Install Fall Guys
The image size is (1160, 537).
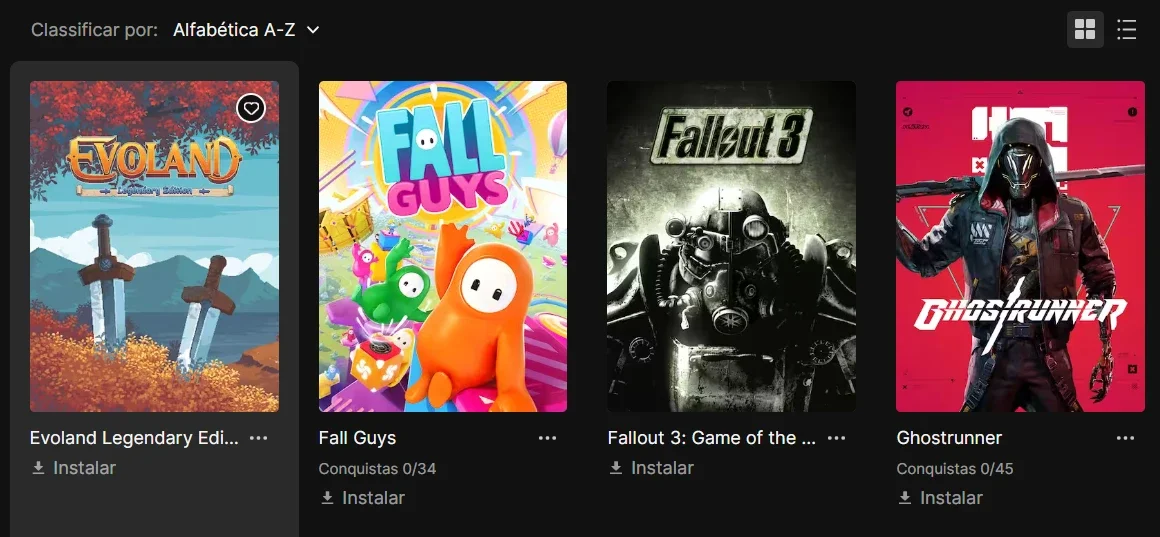pyautogui.click(x=362, y=498)
